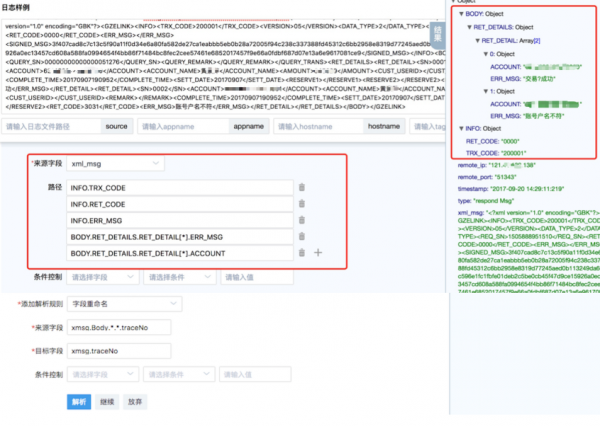Click the blue 解析 button

tap(79, 401)
